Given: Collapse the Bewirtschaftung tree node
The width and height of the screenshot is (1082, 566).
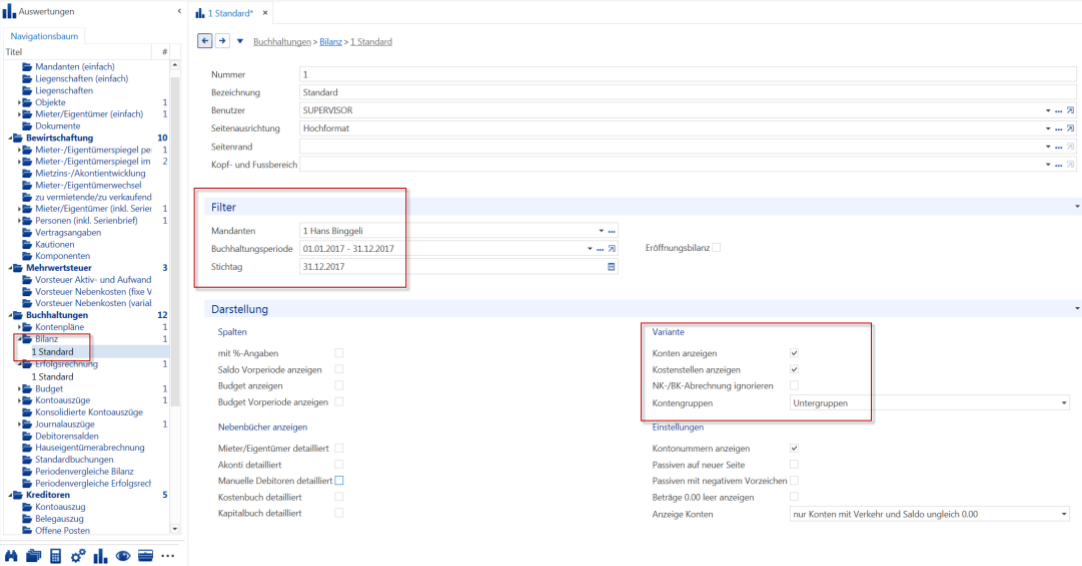Looking at the screenshot, I should coord(10,138).
